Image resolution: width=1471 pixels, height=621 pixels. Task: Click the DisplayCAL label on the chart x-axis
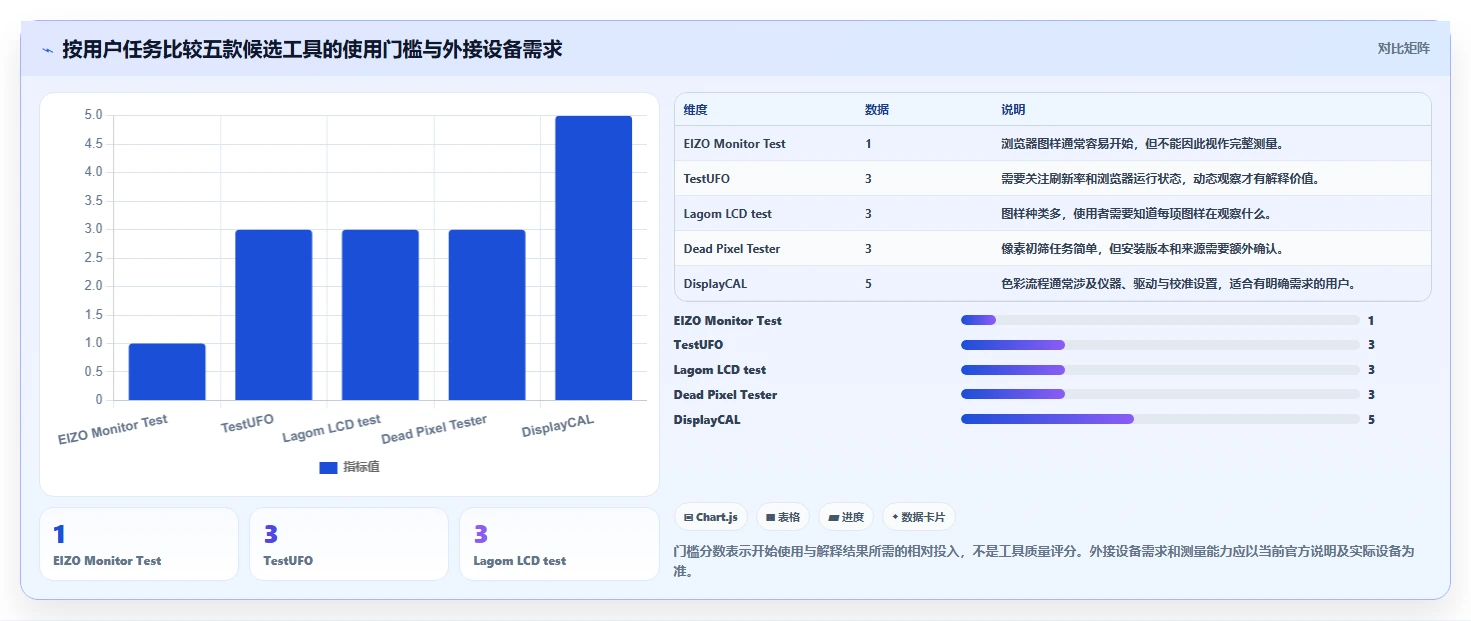coord(558,426)
